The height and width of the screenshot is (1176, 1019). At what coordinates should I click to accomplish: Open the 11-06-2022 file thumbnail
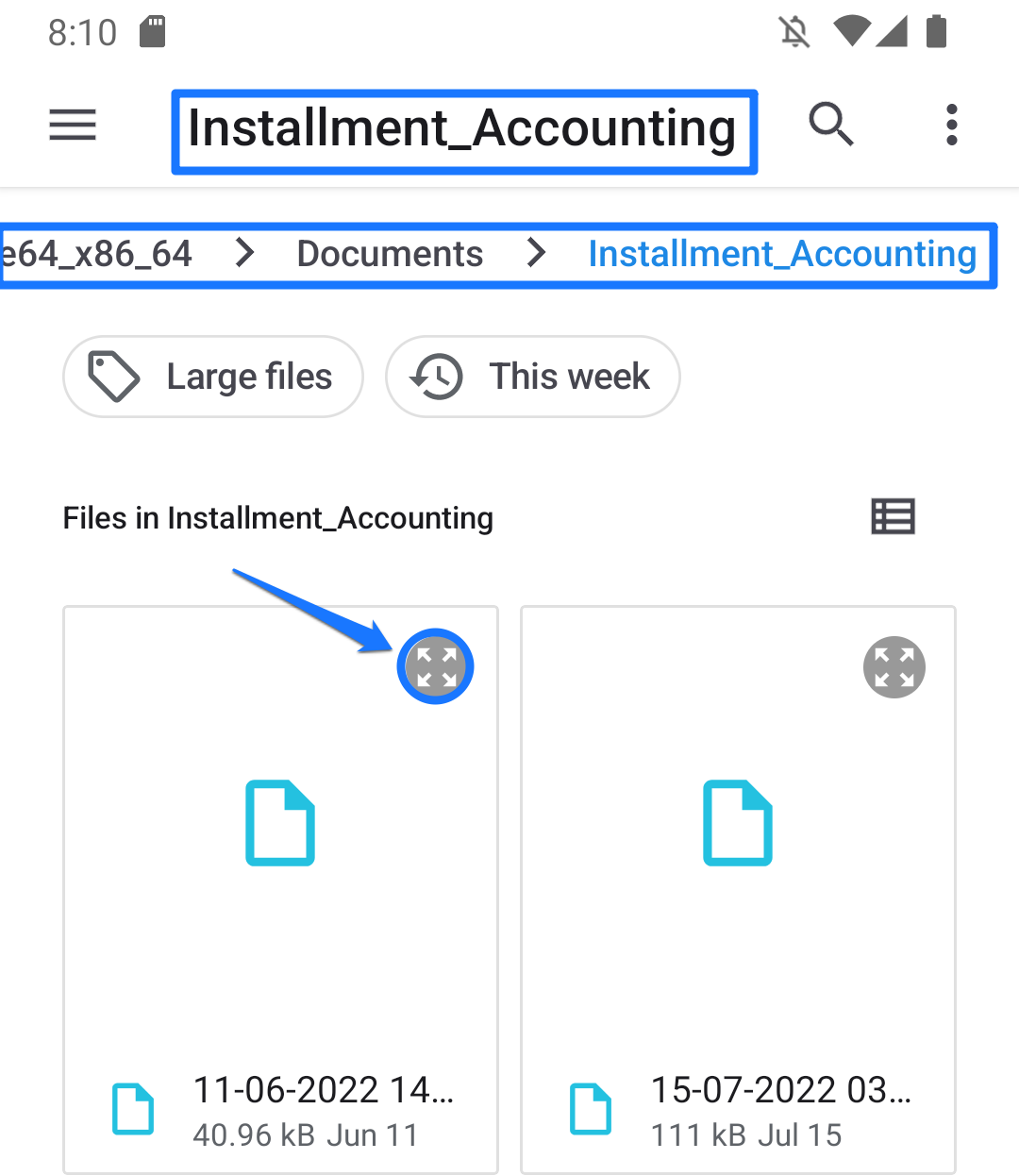coord(280,822)
